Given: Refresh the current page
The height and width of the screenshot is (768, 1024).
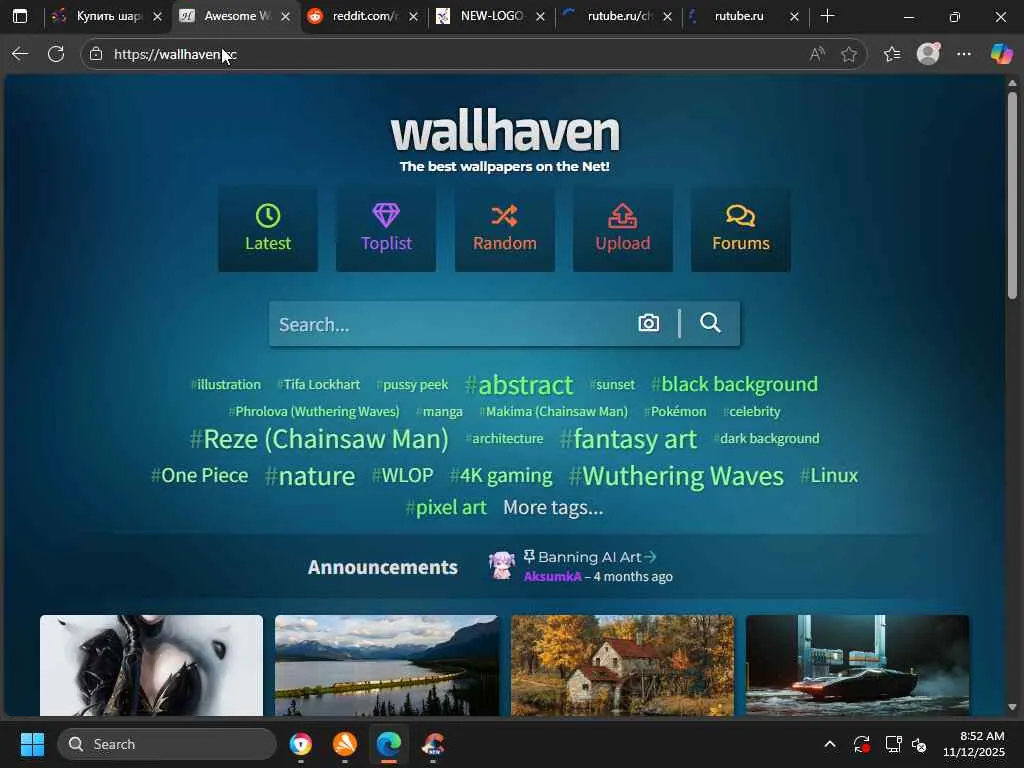Looking at the screenshot, I should tap(56, 54).
